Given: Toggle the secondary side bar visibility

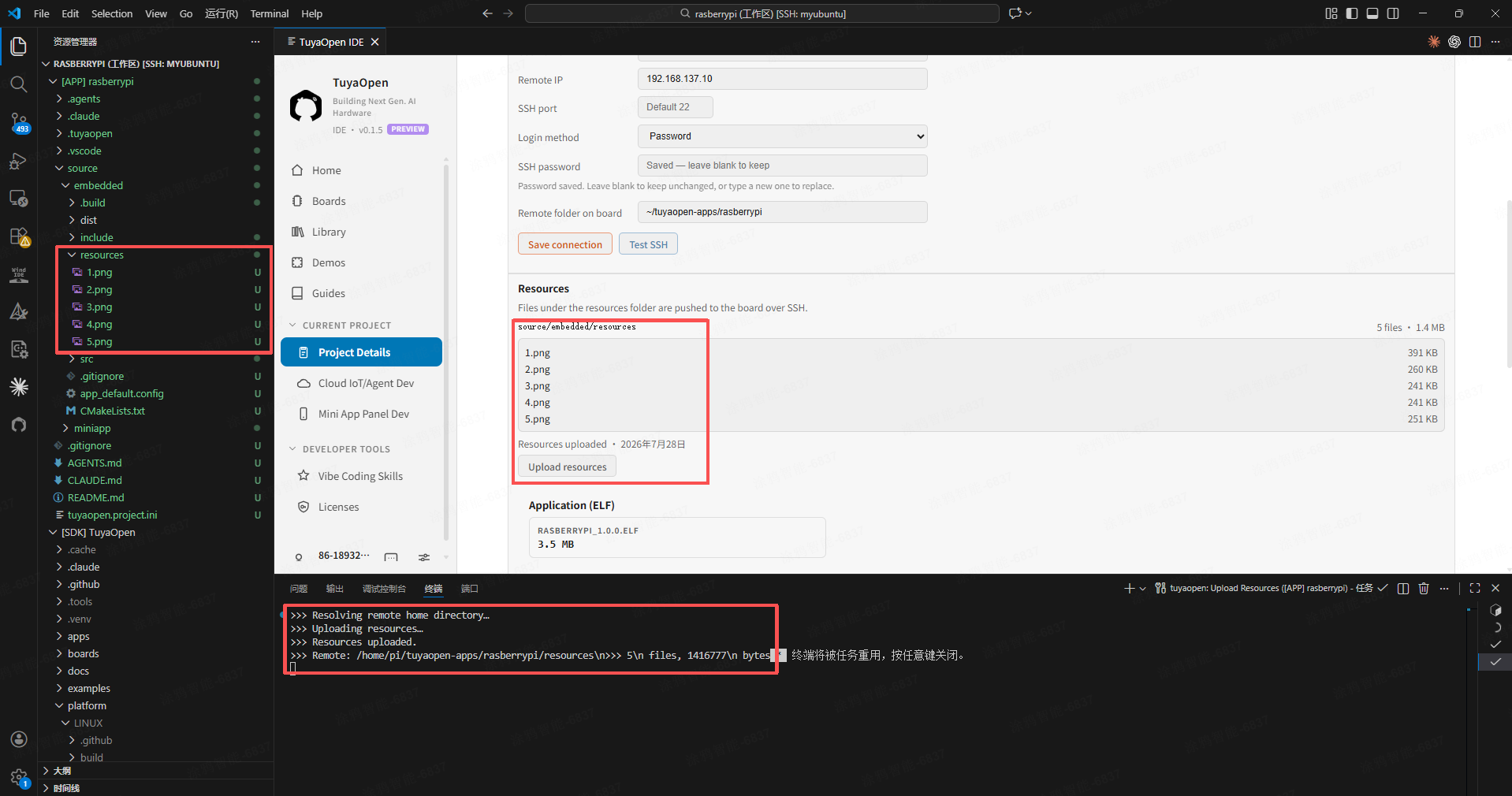Looking at the screenshot, I should tap(1393, 13).
